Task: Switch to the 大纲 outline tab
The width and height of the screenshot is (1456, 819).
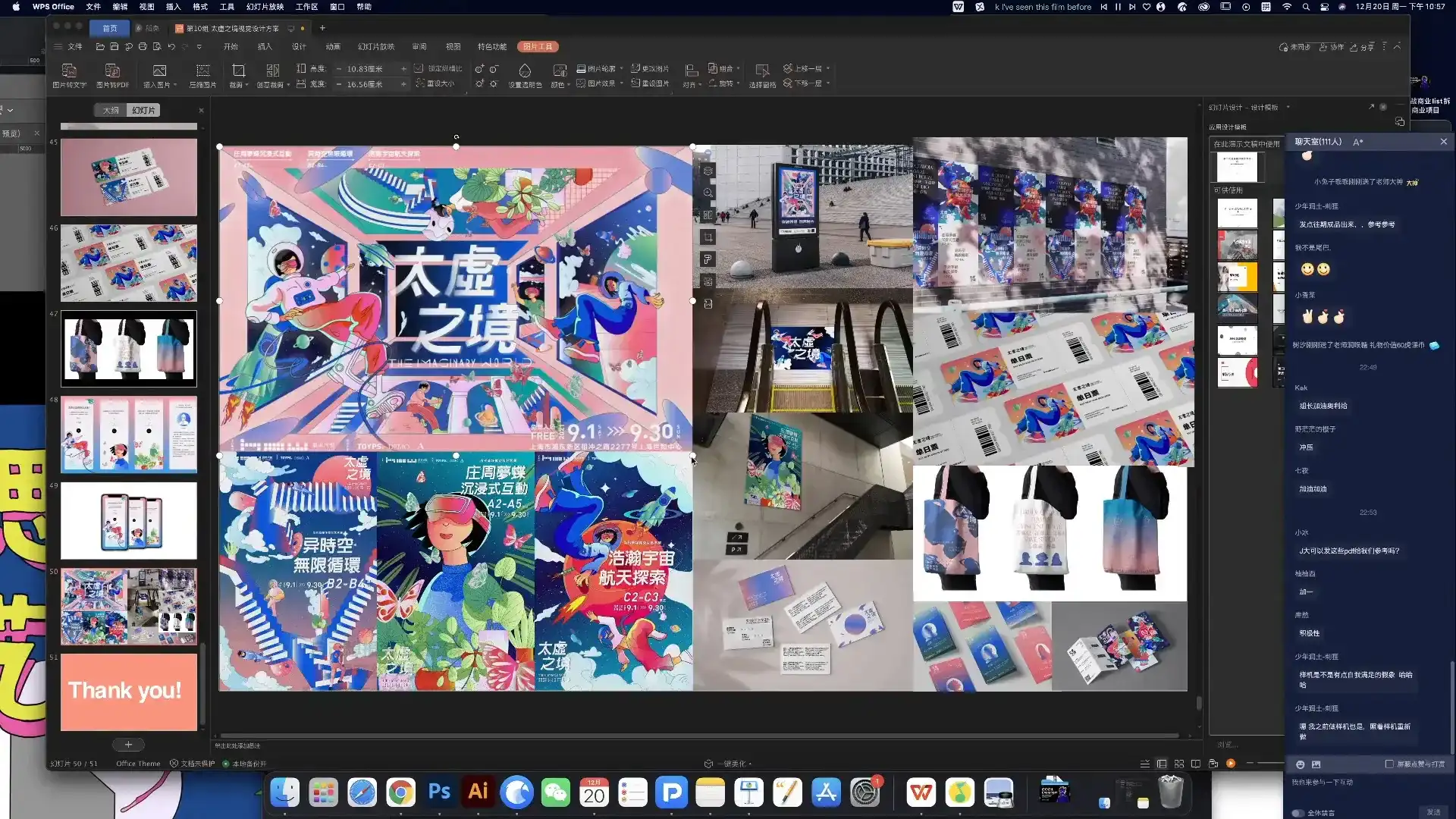Action: pos(110,110)
